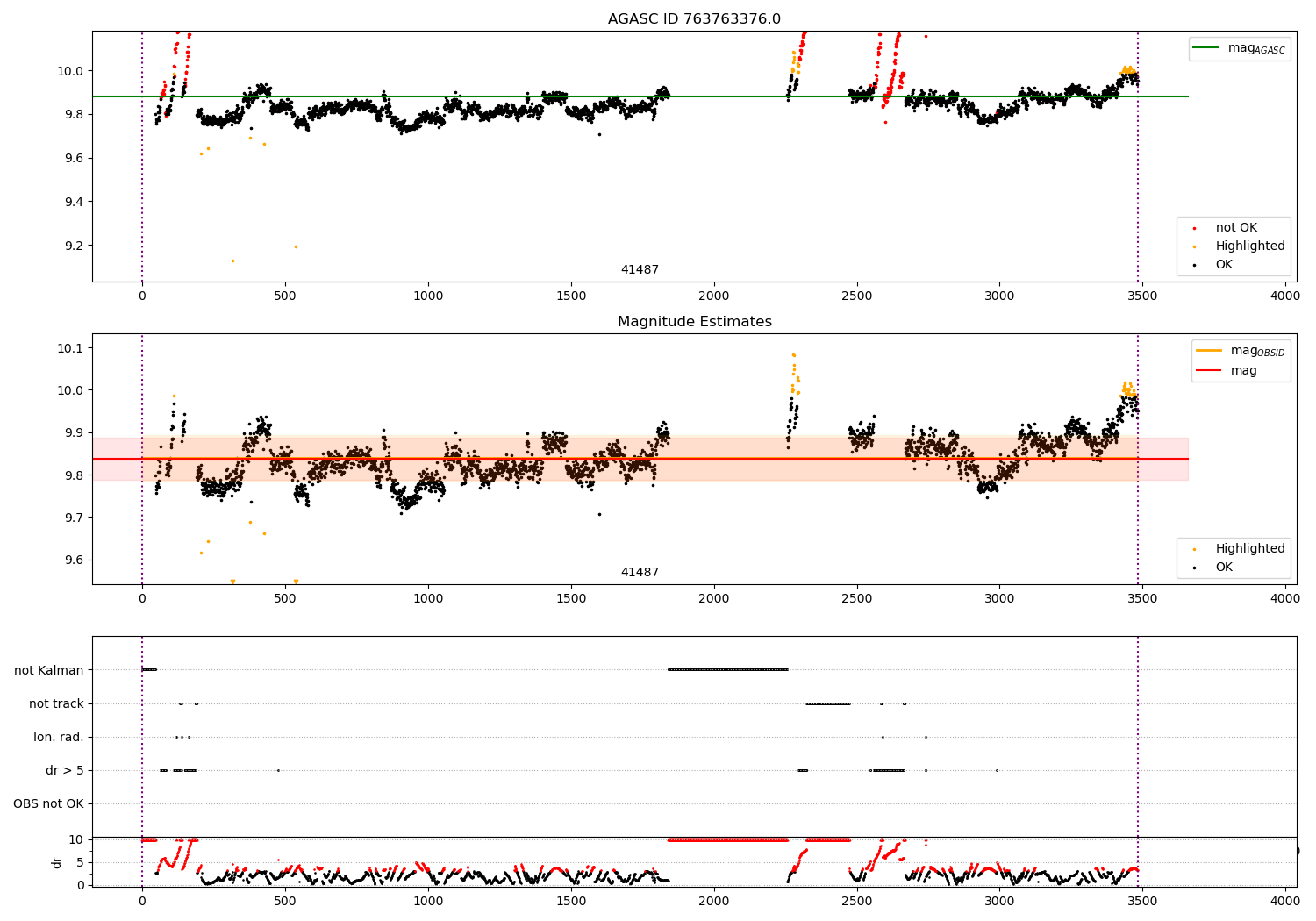Image resolution: width=1316 pixels, height=921 pixels.
Task: Click the 'OK' legend entry in middle plot
Action: click(x=1213, y=568)
